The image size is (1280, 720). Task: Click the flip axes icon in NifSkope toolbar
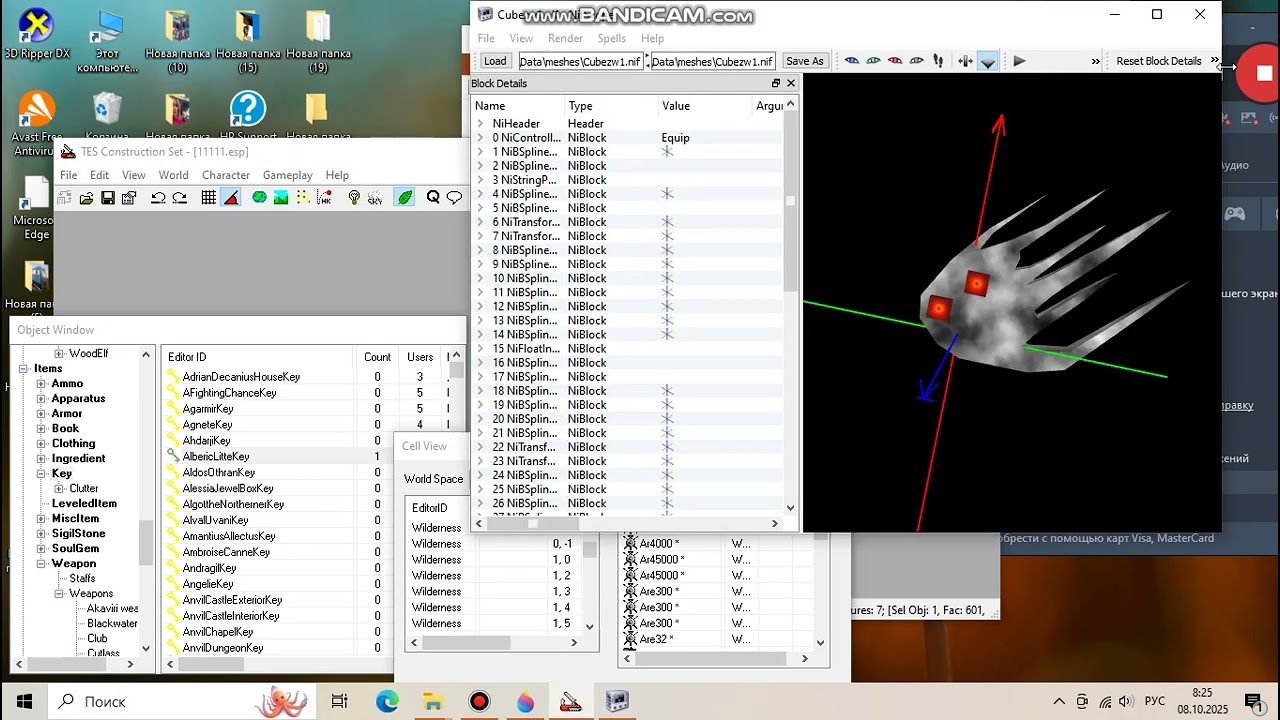(965, 61)
